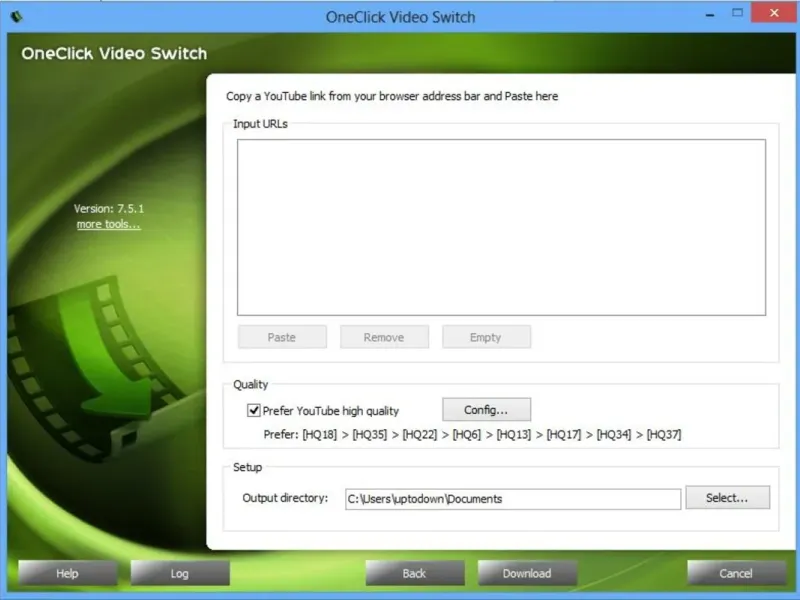Open the Log button
This screenshot has height=600, width=800.
pyautogui.click(x=180, y=573)
